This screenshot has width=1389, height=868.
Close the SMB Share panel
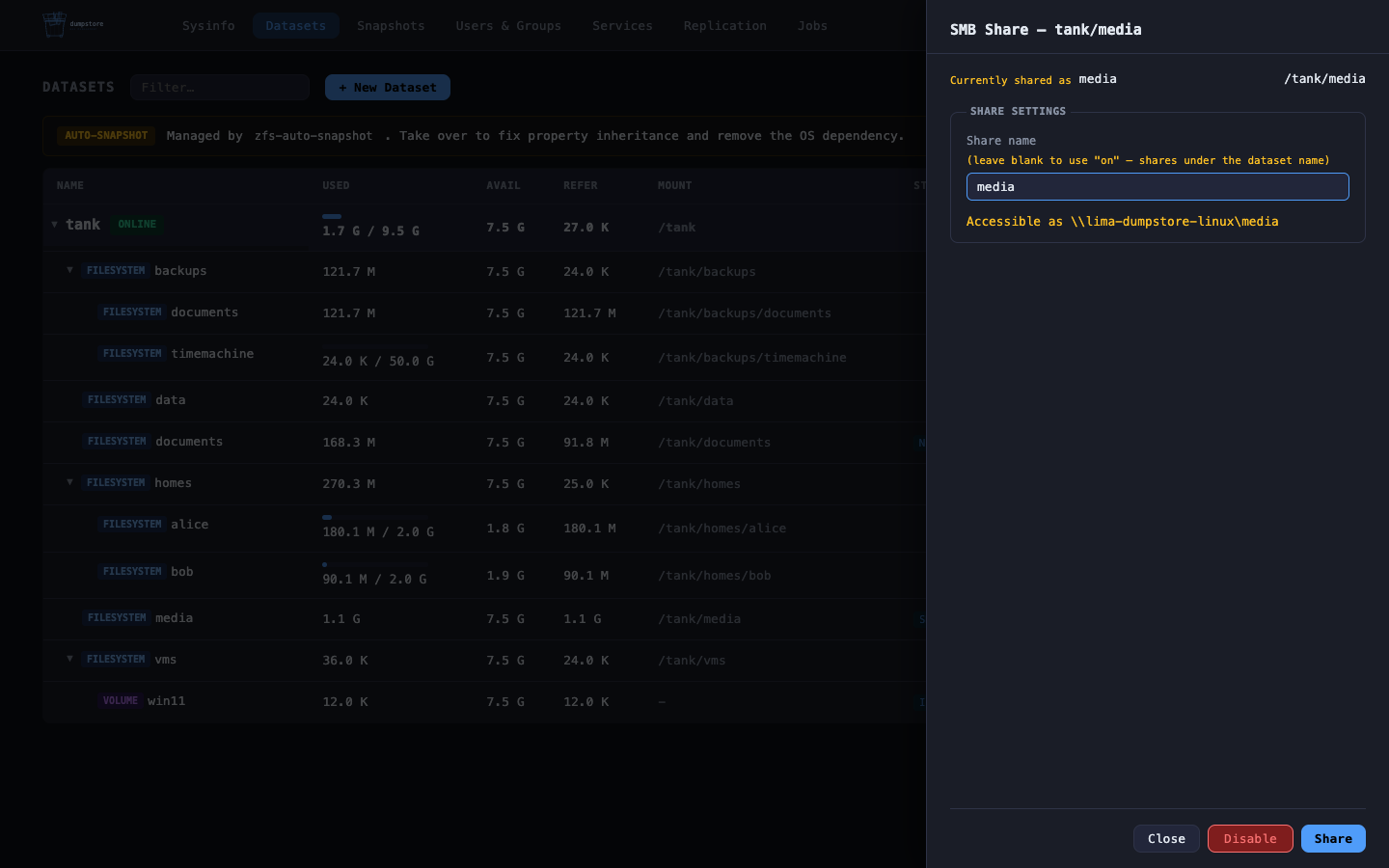[1166, 839]
